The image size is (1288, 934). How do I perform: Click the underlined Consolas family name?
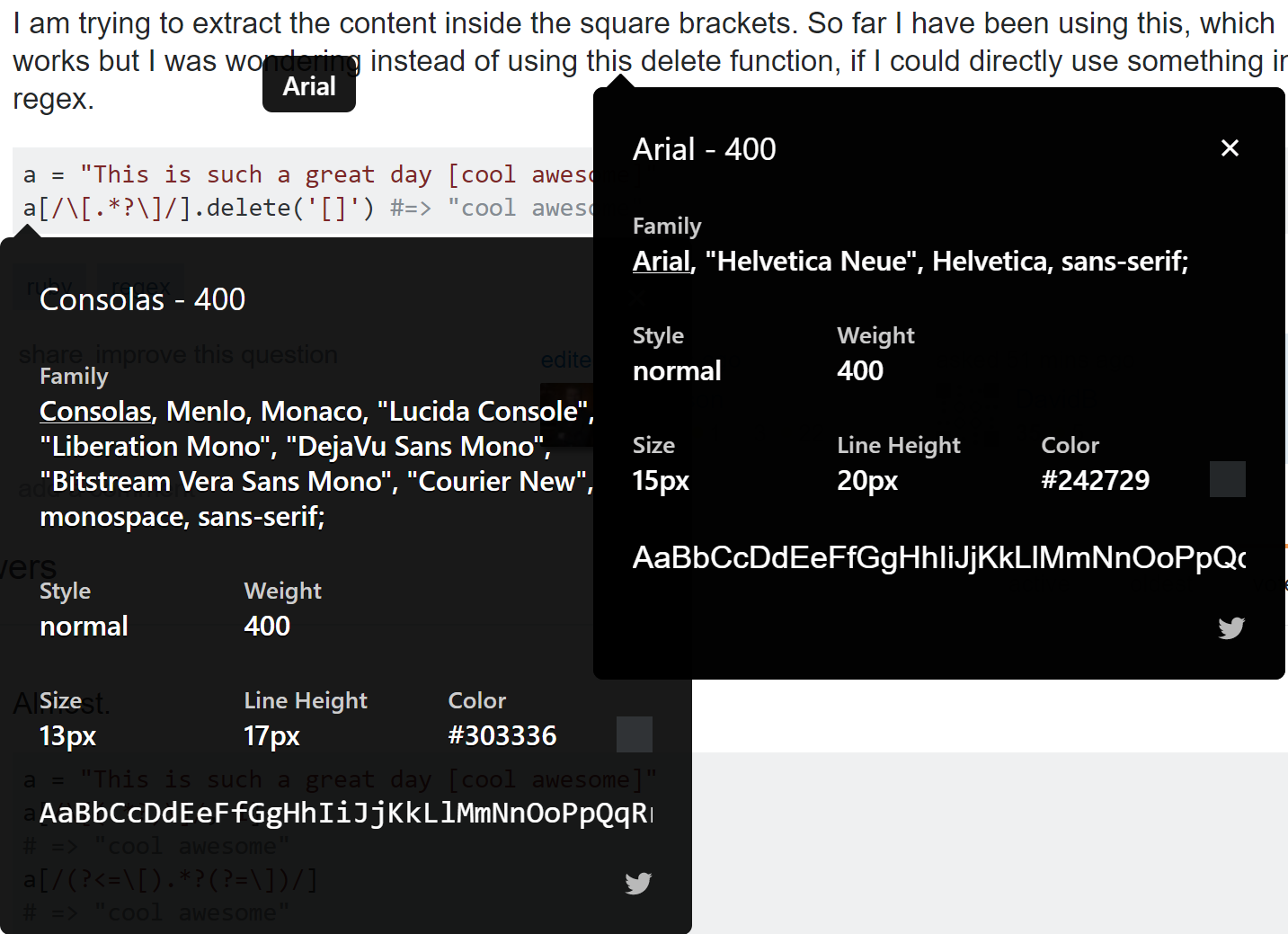95,412
